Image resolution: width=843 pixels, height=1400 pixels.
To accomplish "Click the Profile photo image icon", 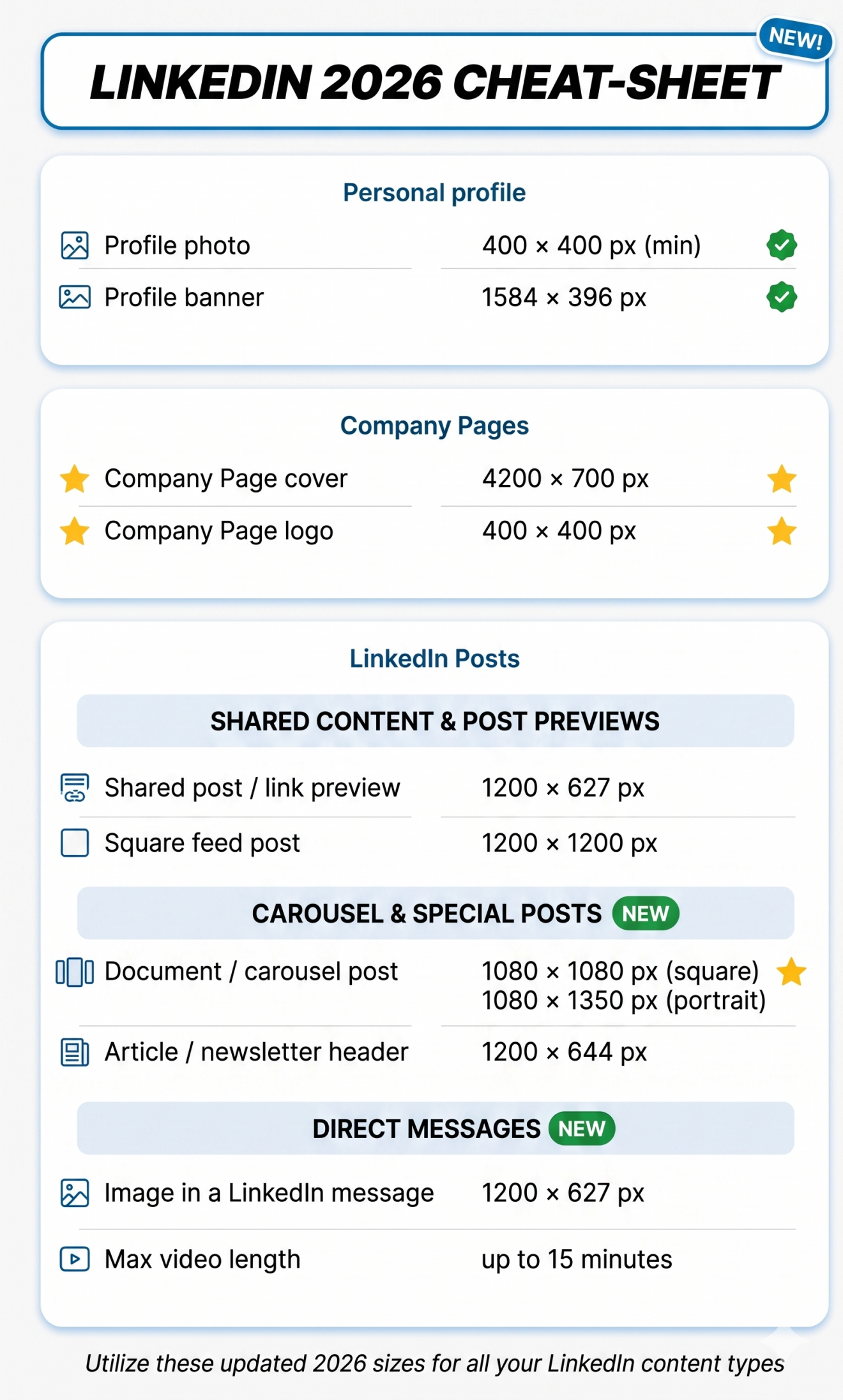I will 75,245.
